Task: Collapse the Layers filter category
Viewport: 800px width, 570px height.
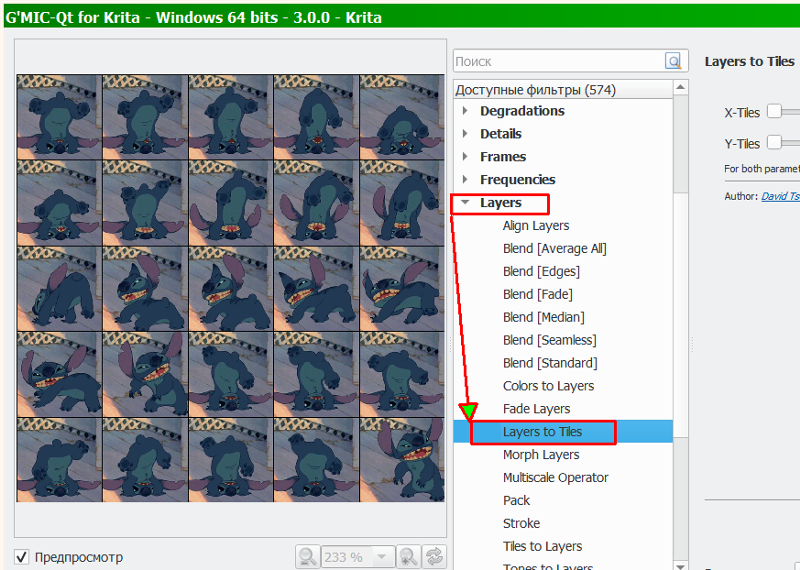Action: pyautogui.click(x=465, y=203)
